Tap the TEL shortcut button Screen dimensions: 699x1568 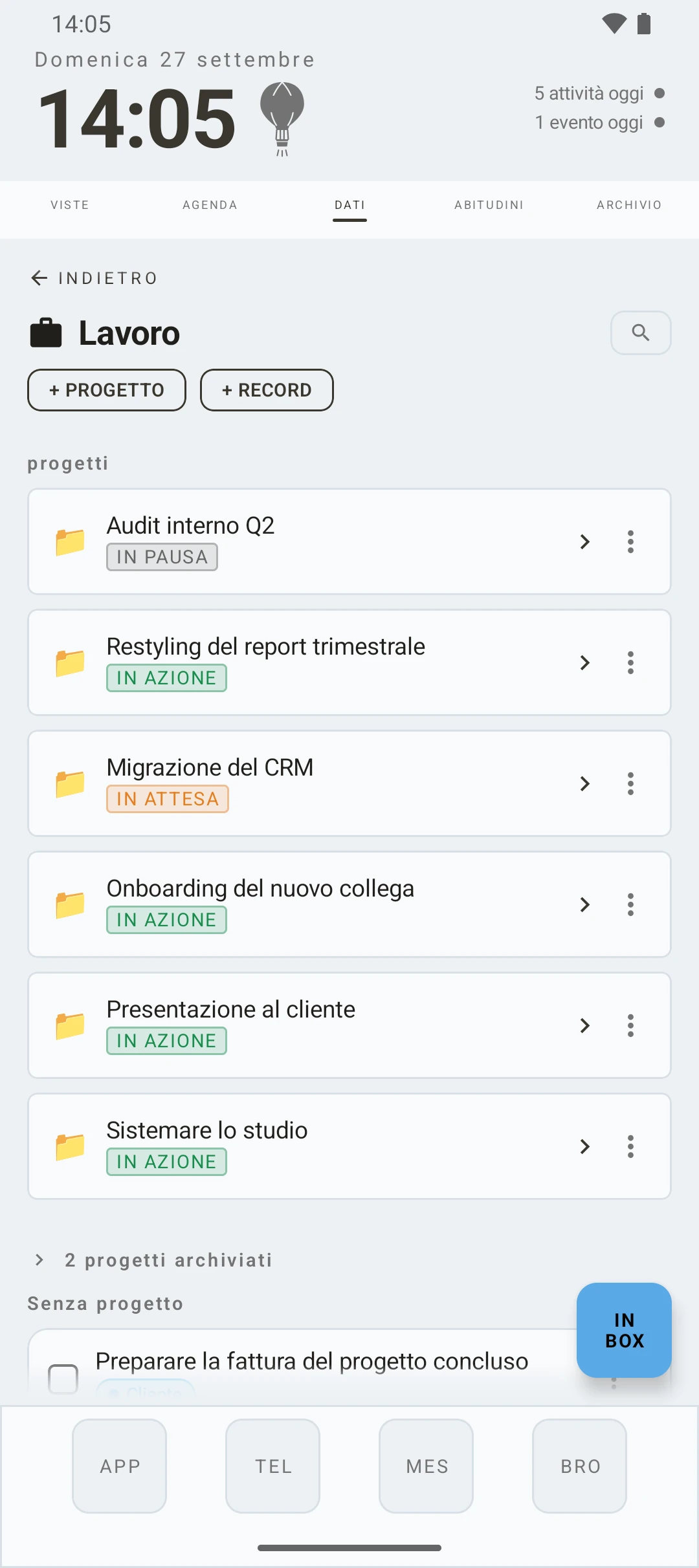pos(273,1466)
